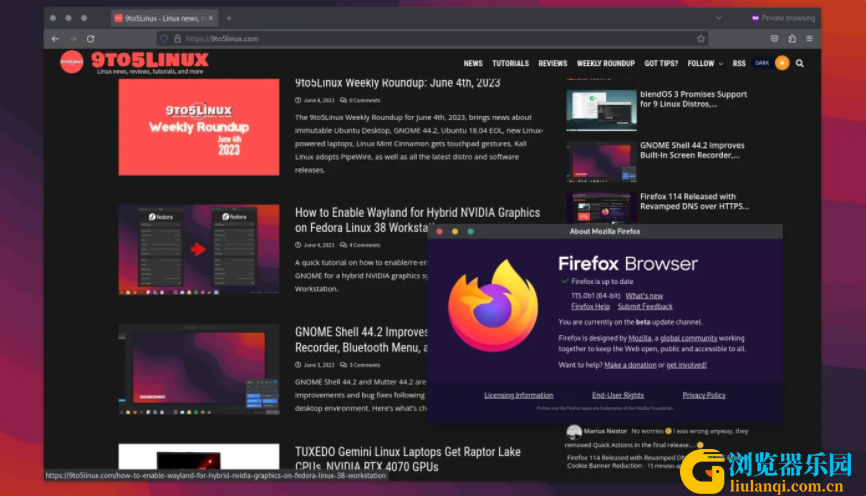Click 4 Comments under Wayland article
Viewport: 866px width, 496px height.
(x=360, y=245)
